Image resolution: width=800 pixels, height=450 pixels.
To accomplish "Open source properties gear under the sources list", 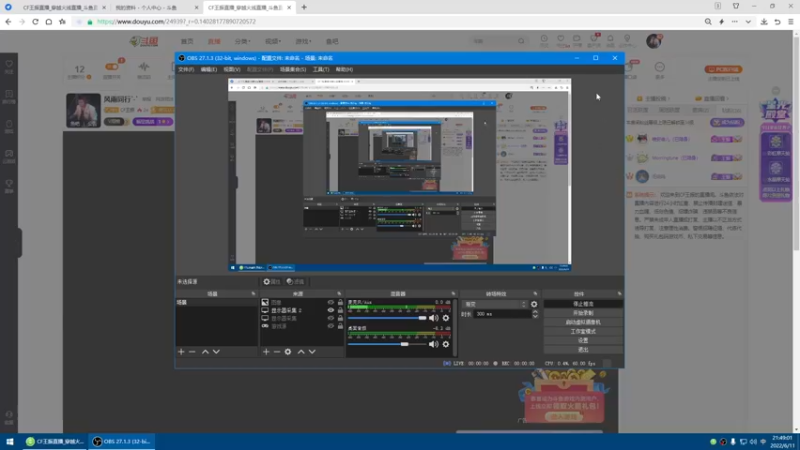I will click(x=288, y=352).
